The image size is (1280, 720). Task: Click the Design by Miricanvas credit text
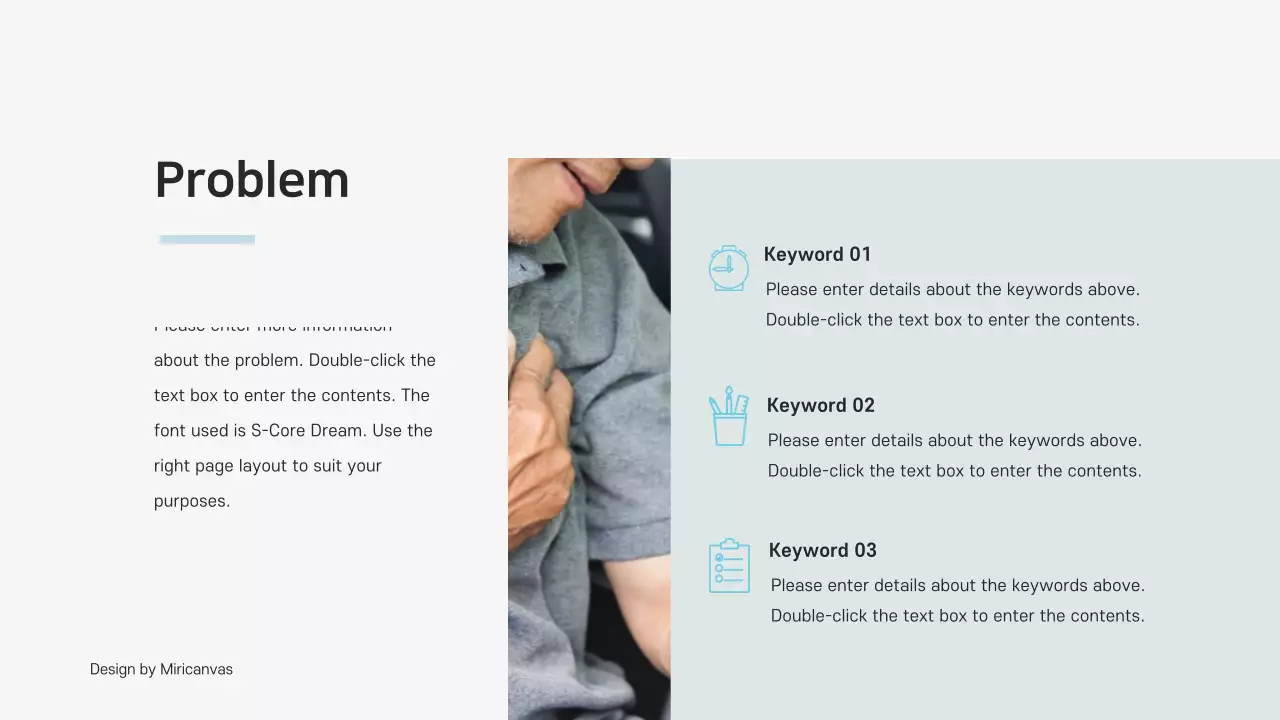pyautogui.click(x=161, y=669)
